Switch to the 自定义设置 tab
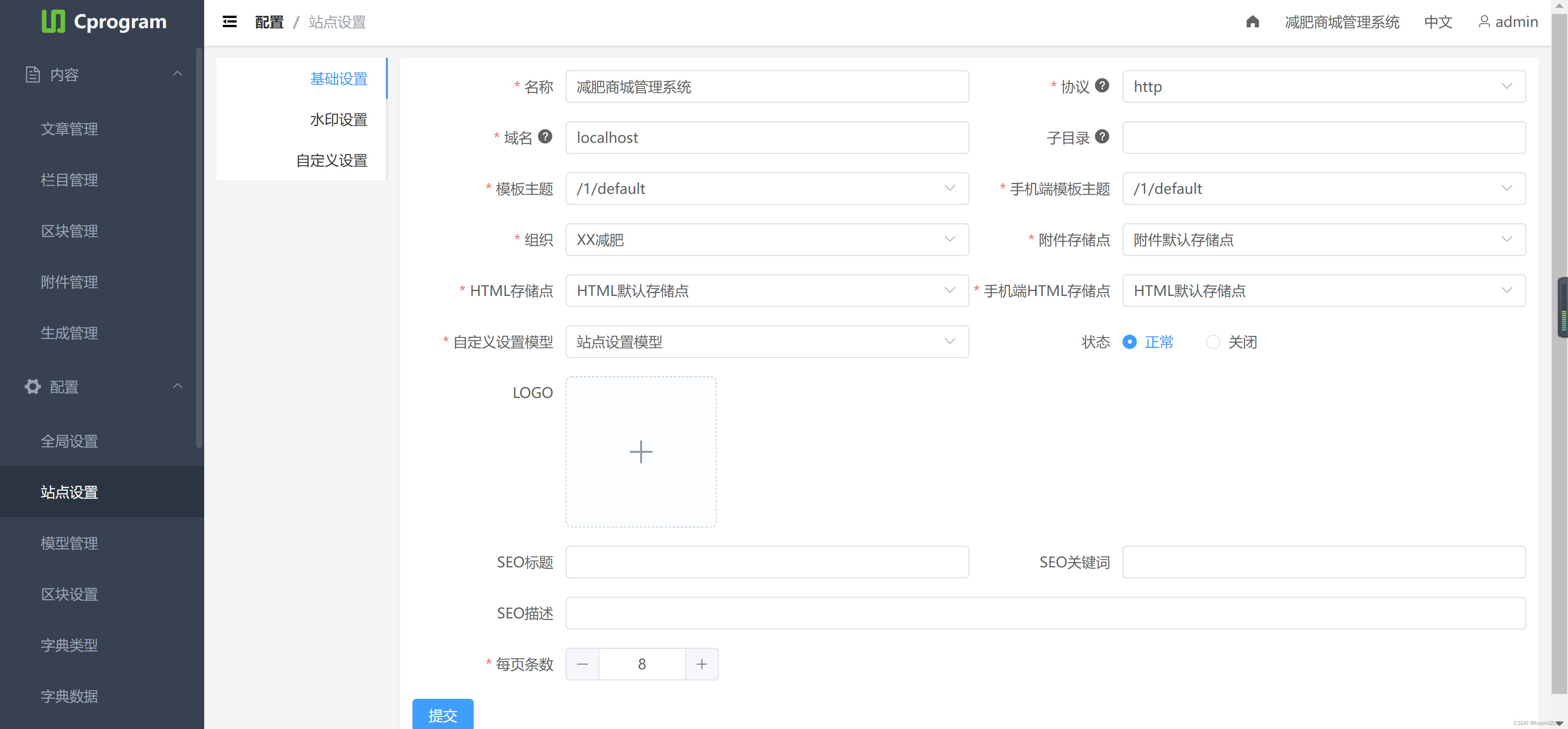Screen dimensions: 1568x729 pyautogui.click(x=332, y=160)
